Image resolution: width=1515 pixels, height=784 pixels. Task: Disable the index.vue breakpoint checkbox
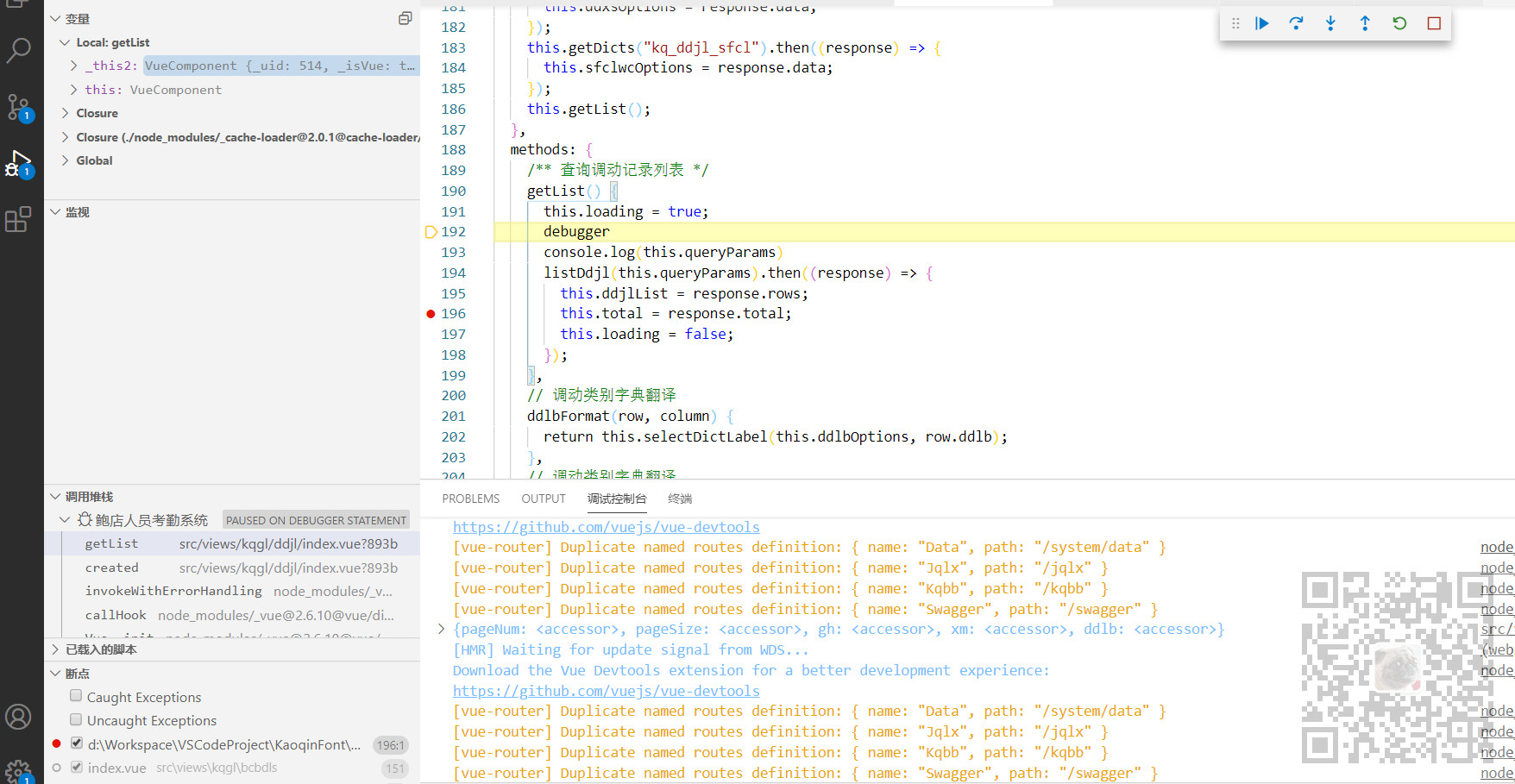[76, 767]
